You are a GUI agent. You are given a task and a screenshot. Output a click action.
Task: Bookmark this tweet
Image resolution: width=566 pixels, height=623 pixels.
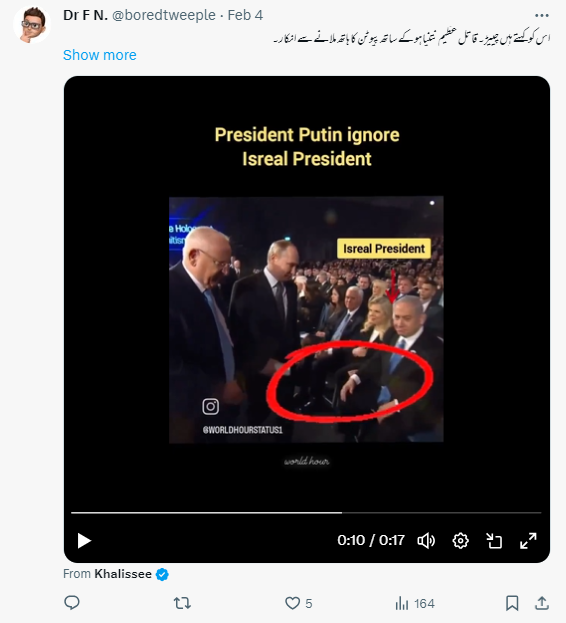[512, 603]
